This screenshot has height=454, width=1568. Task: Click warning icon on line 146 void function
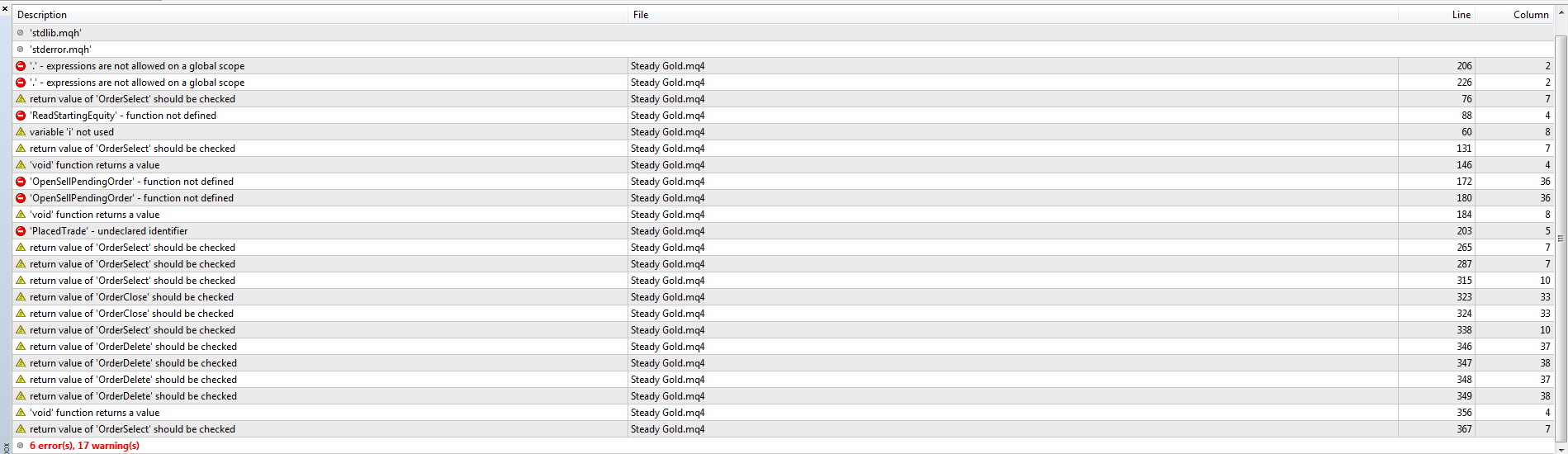(21, 165)
